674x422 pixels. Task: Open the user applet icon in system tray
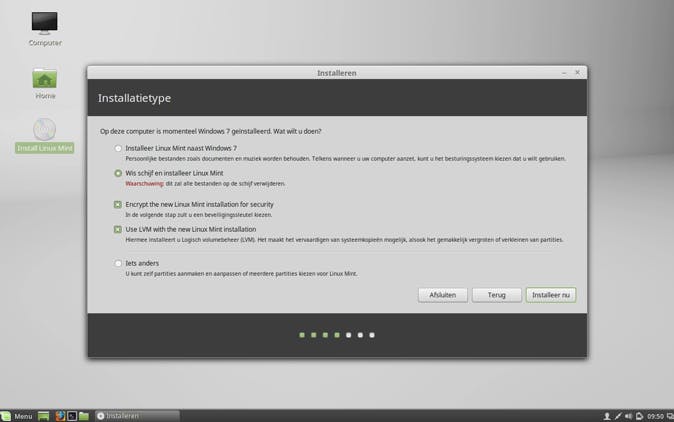point(607,416)
